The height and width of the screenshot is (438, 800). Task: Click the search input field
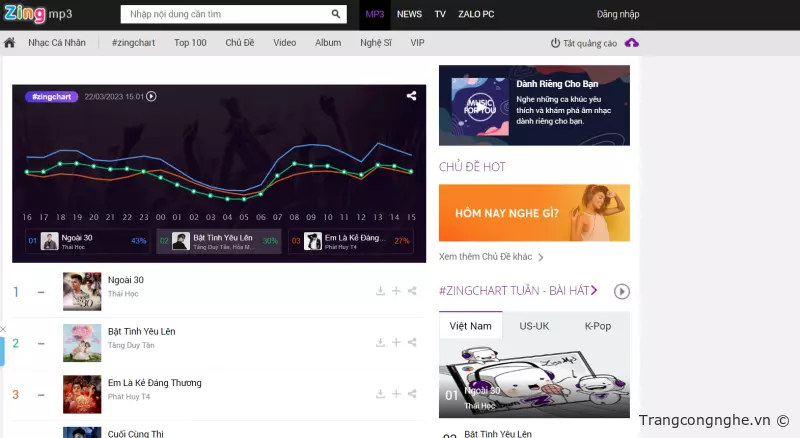click(x=225, y=14)
